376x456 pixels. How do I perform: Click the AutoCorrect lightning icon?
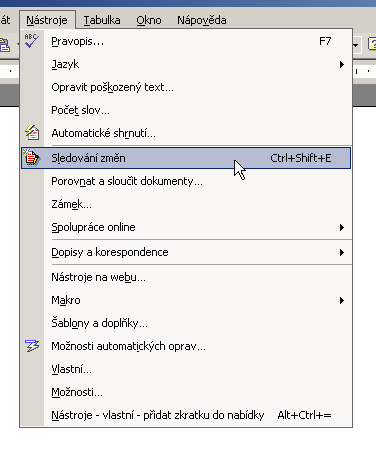point(32,346)
